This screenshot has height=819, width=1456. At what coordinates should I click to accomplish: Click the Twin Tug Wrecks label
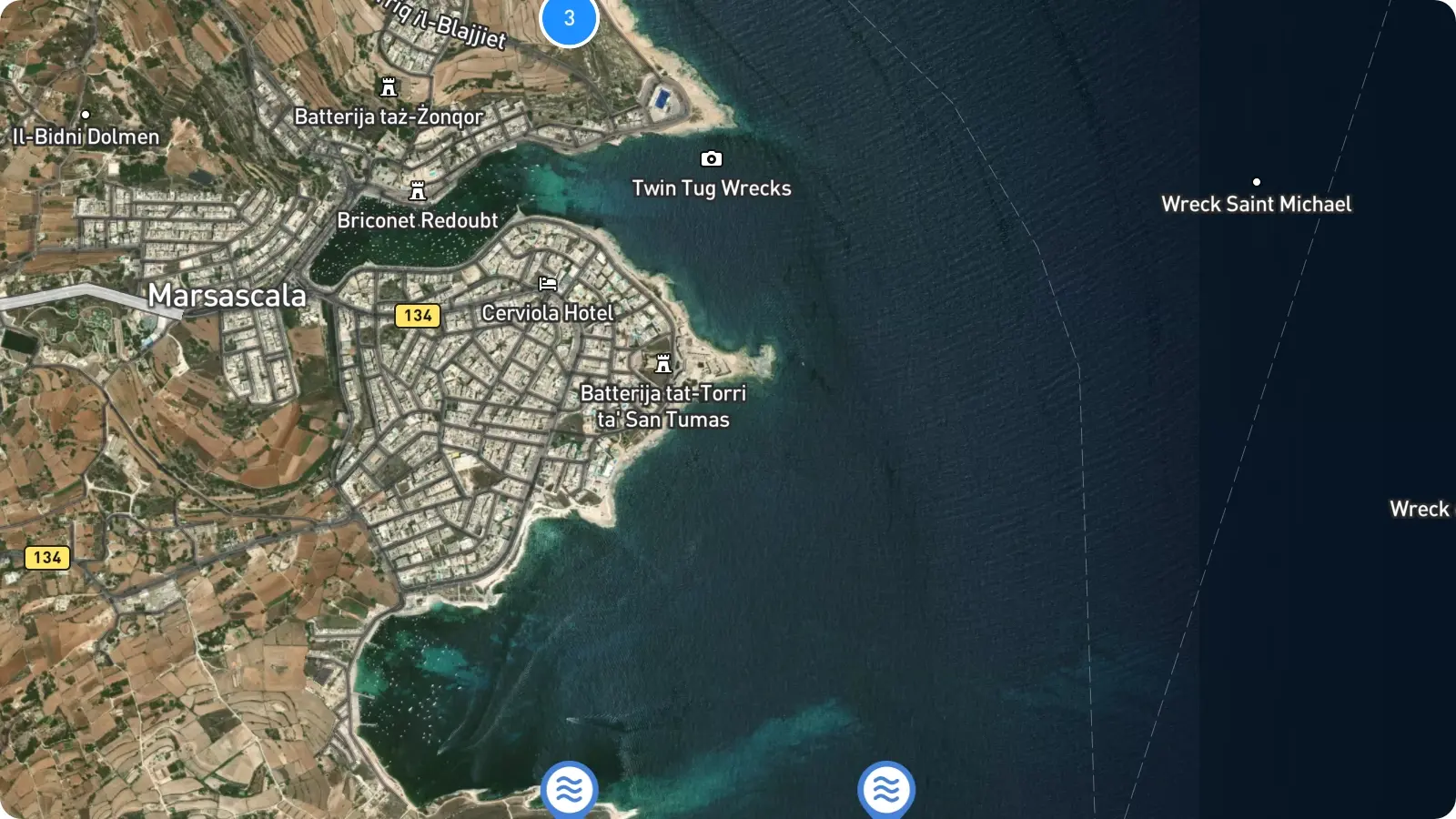pyautogui.click(x=712, y=188)
